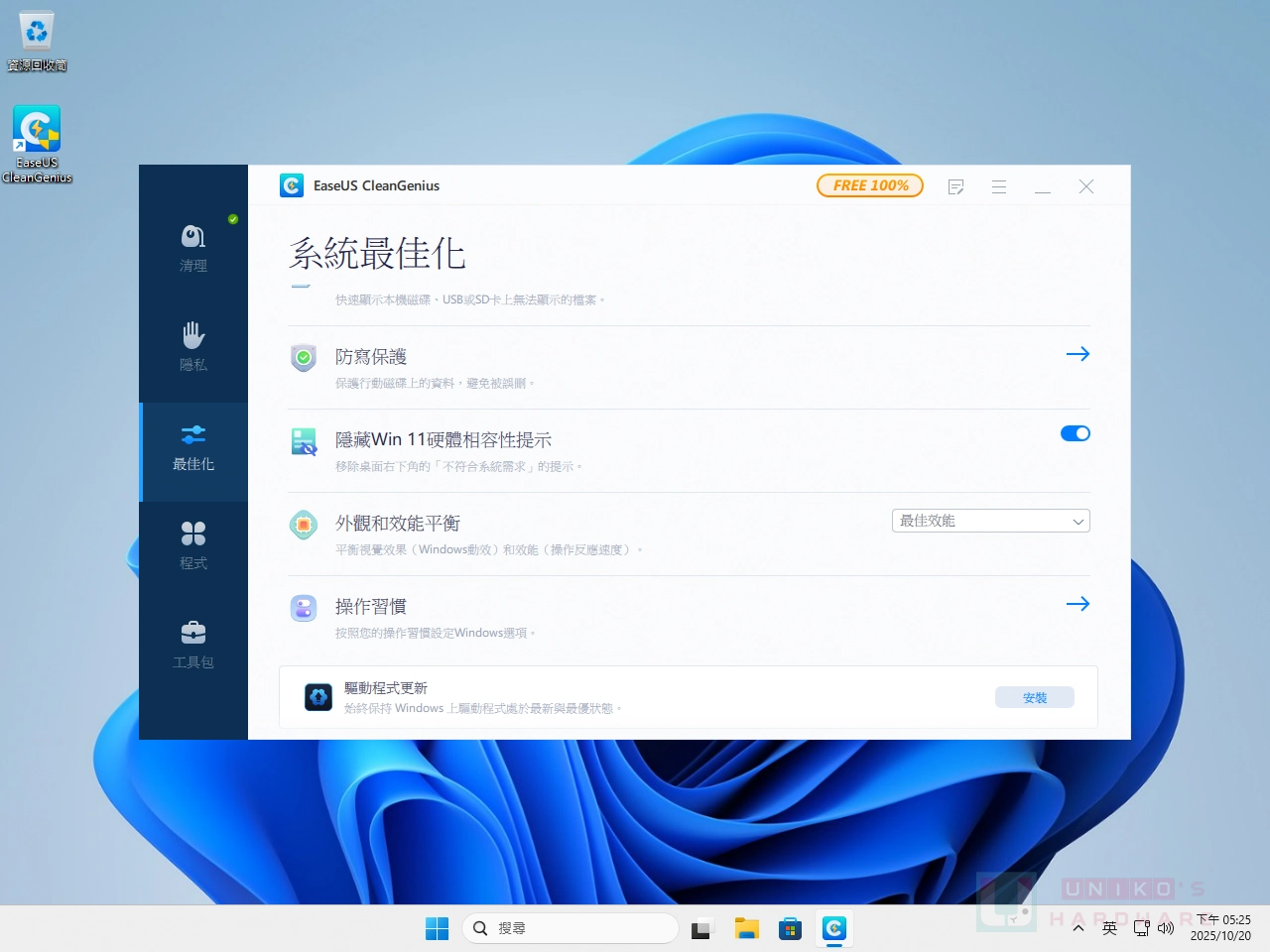
Task: Open 防寫保護 settings via arrow
Action: coord(1078,354)
